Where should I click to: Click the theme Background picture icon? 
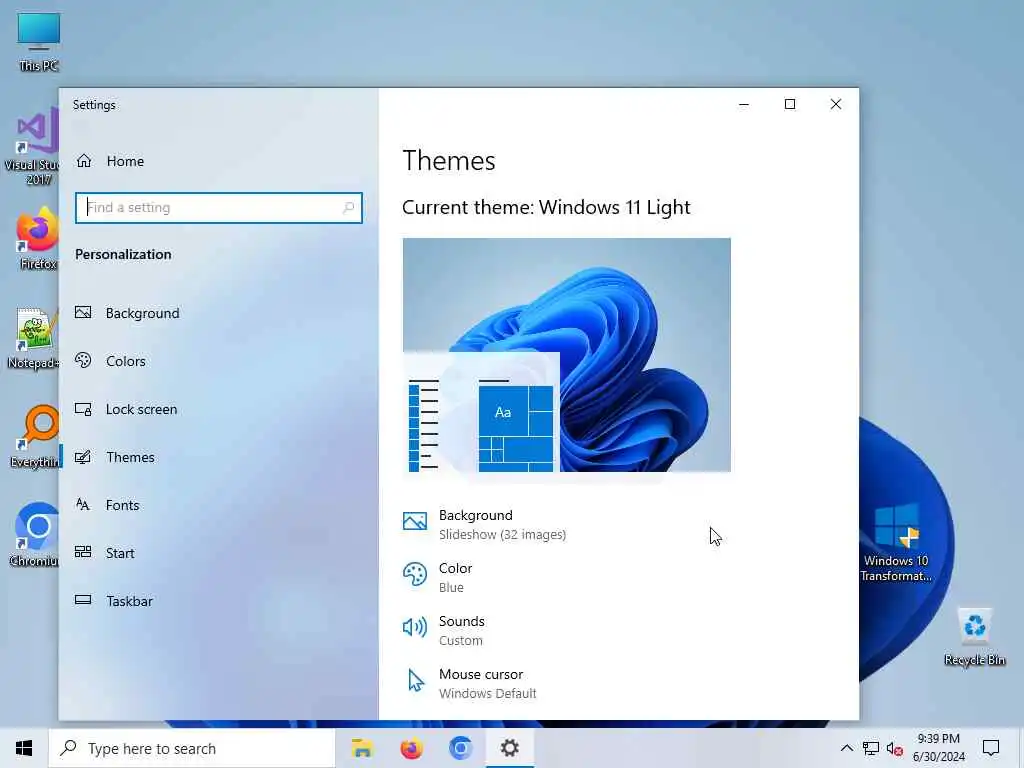point(415,520)
